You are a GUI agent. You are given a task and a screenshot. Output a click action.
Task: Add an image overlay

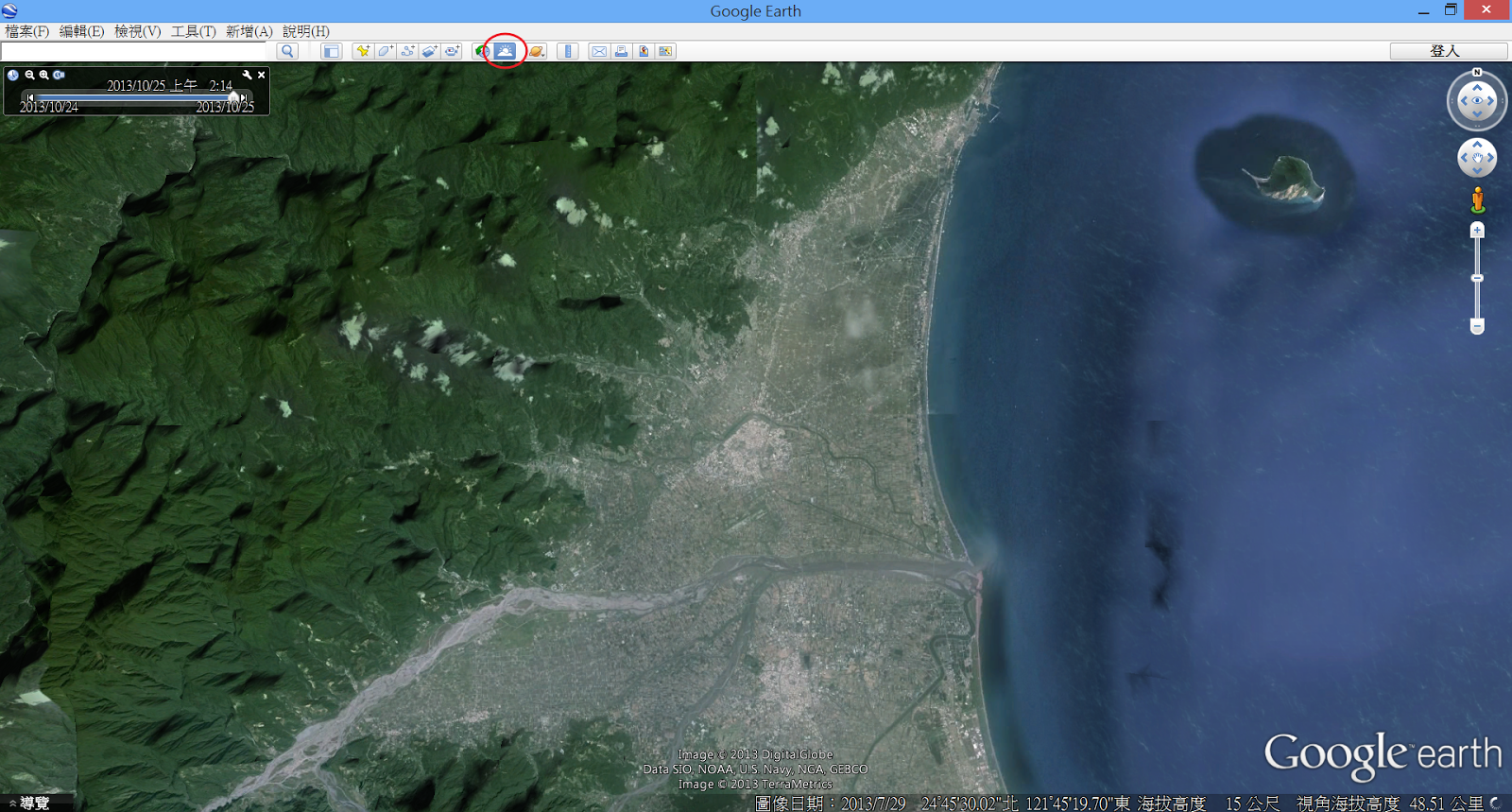click(x=429, y=51)
